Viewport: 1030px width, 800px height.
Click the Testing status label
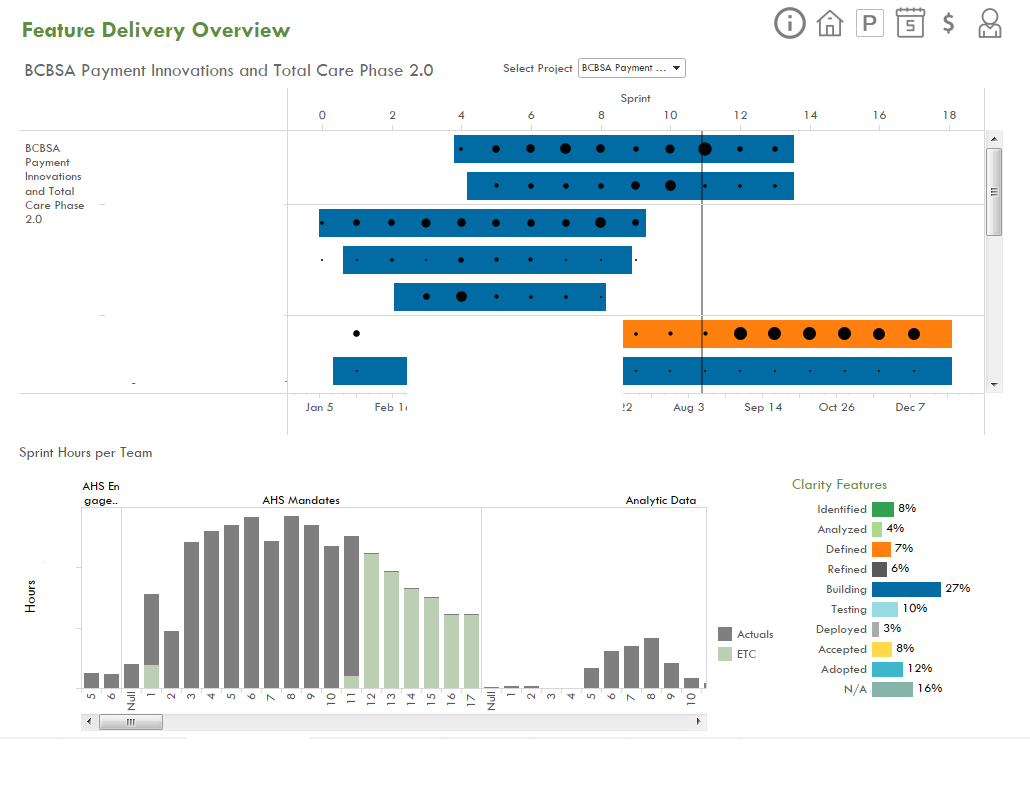[849, 610]
